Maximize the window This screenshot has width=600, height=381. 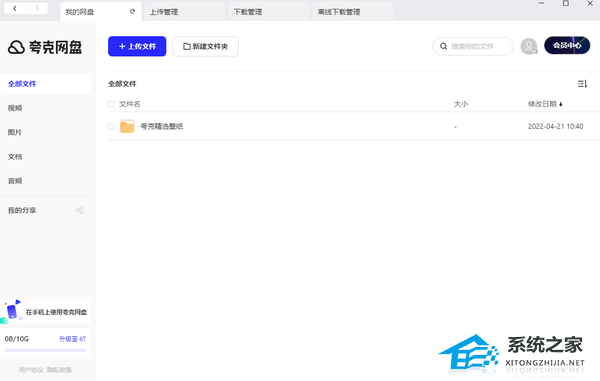(x=566, y=3)
